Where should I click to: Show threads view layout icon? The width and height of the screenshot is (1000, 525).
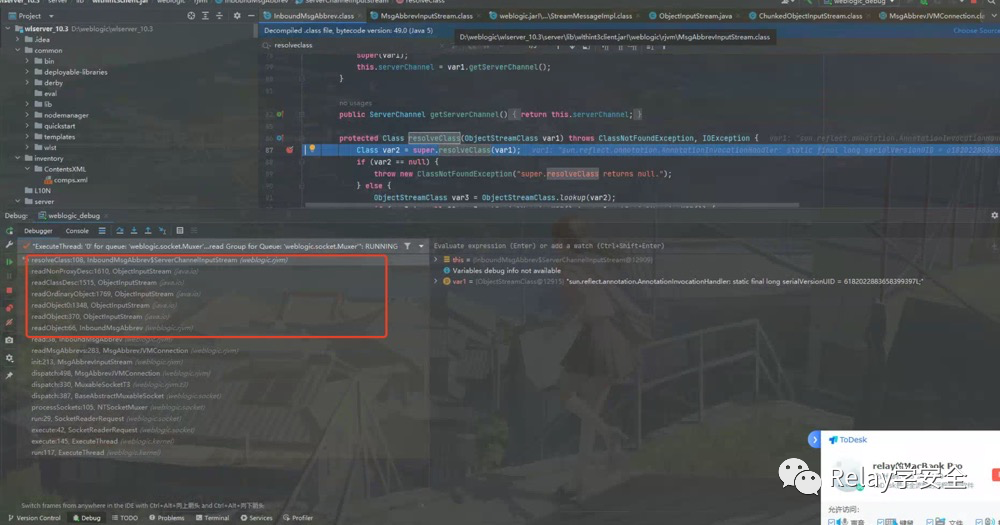tap(102, 231)
